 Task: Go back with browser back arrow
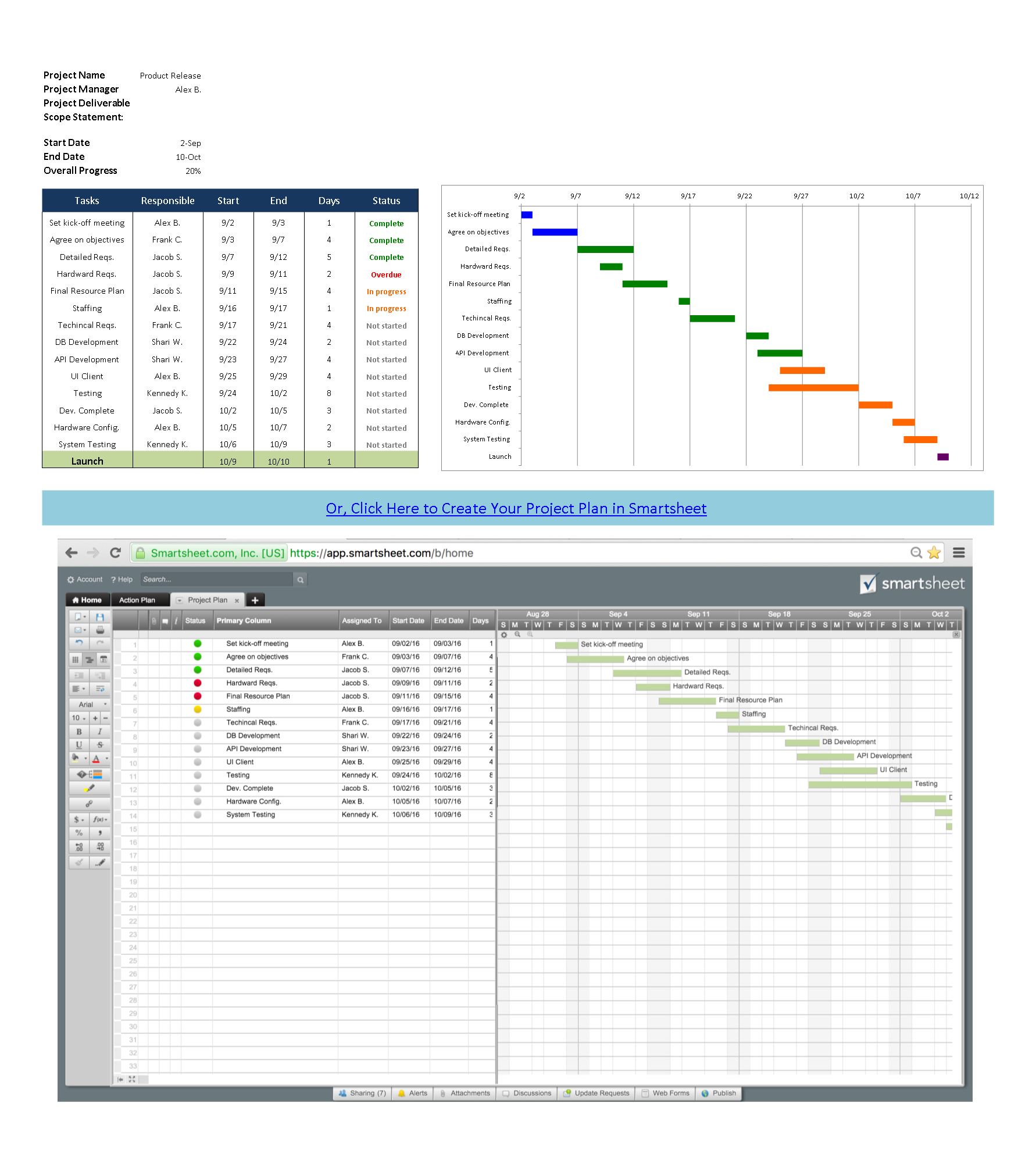tap(72, 553)
